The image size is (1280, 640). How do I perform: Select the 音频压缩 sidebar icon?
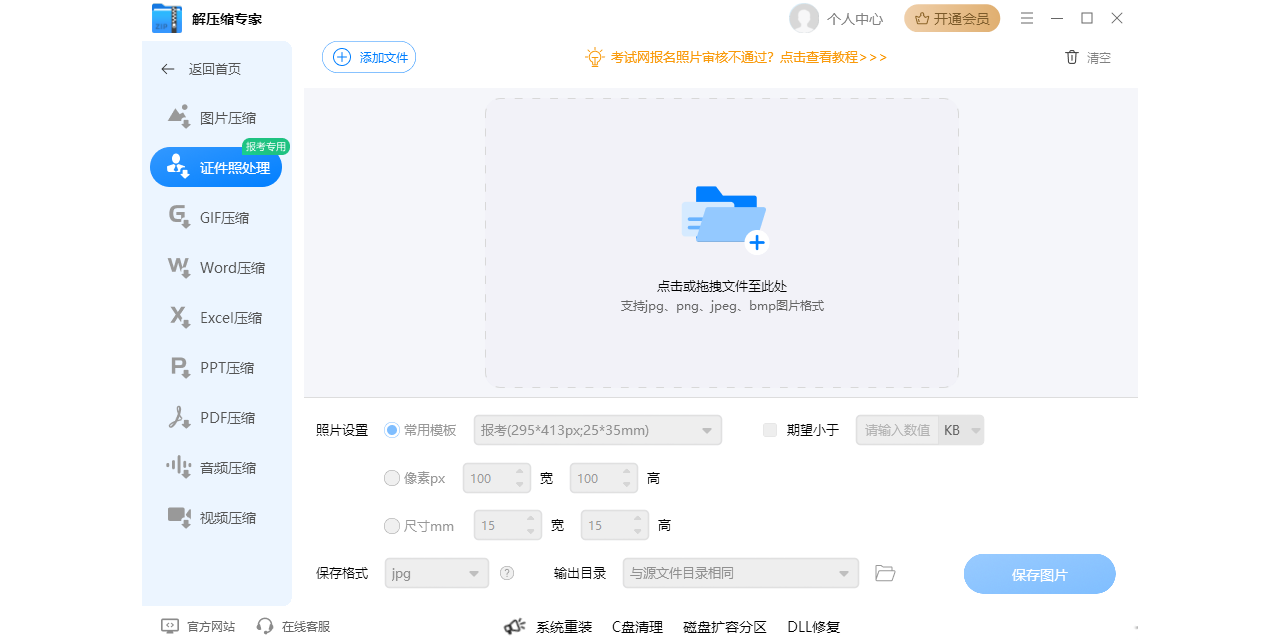[216, 467]
